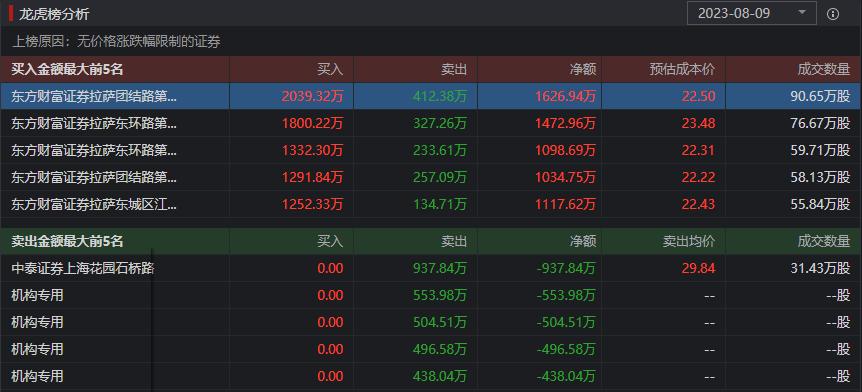Click 净额 header in the 买入金额最大前5名 table
862x392 pixels.
pos(583,69)
